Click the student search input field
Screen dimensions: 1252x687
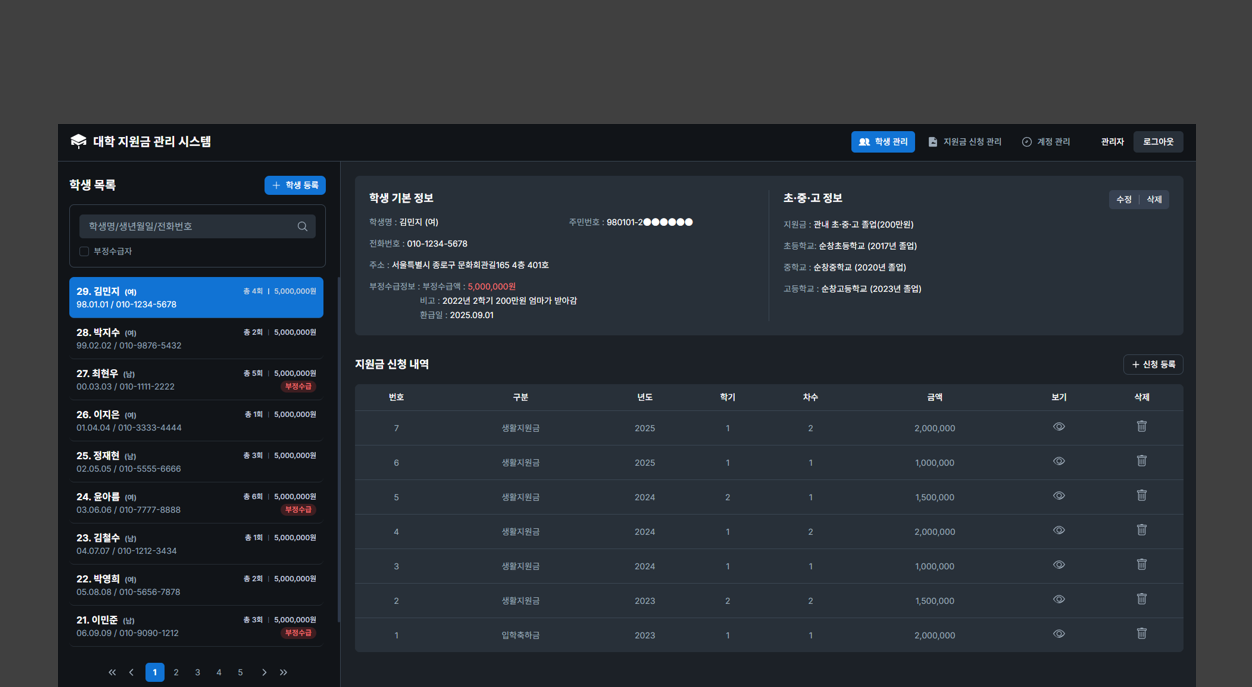188,227
